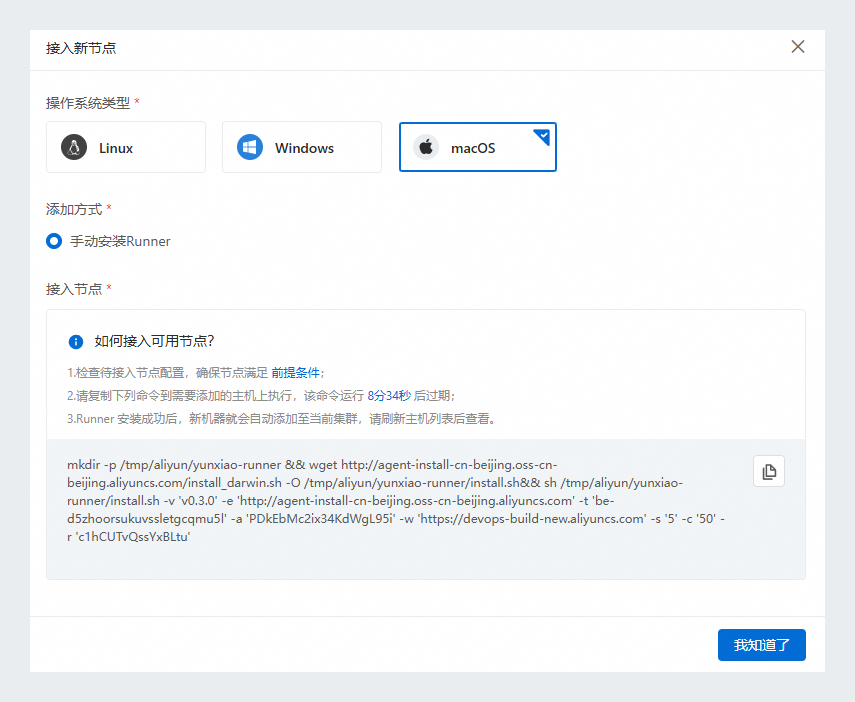
Task: Click the blue info icon
Action: (x=76, y=342)
